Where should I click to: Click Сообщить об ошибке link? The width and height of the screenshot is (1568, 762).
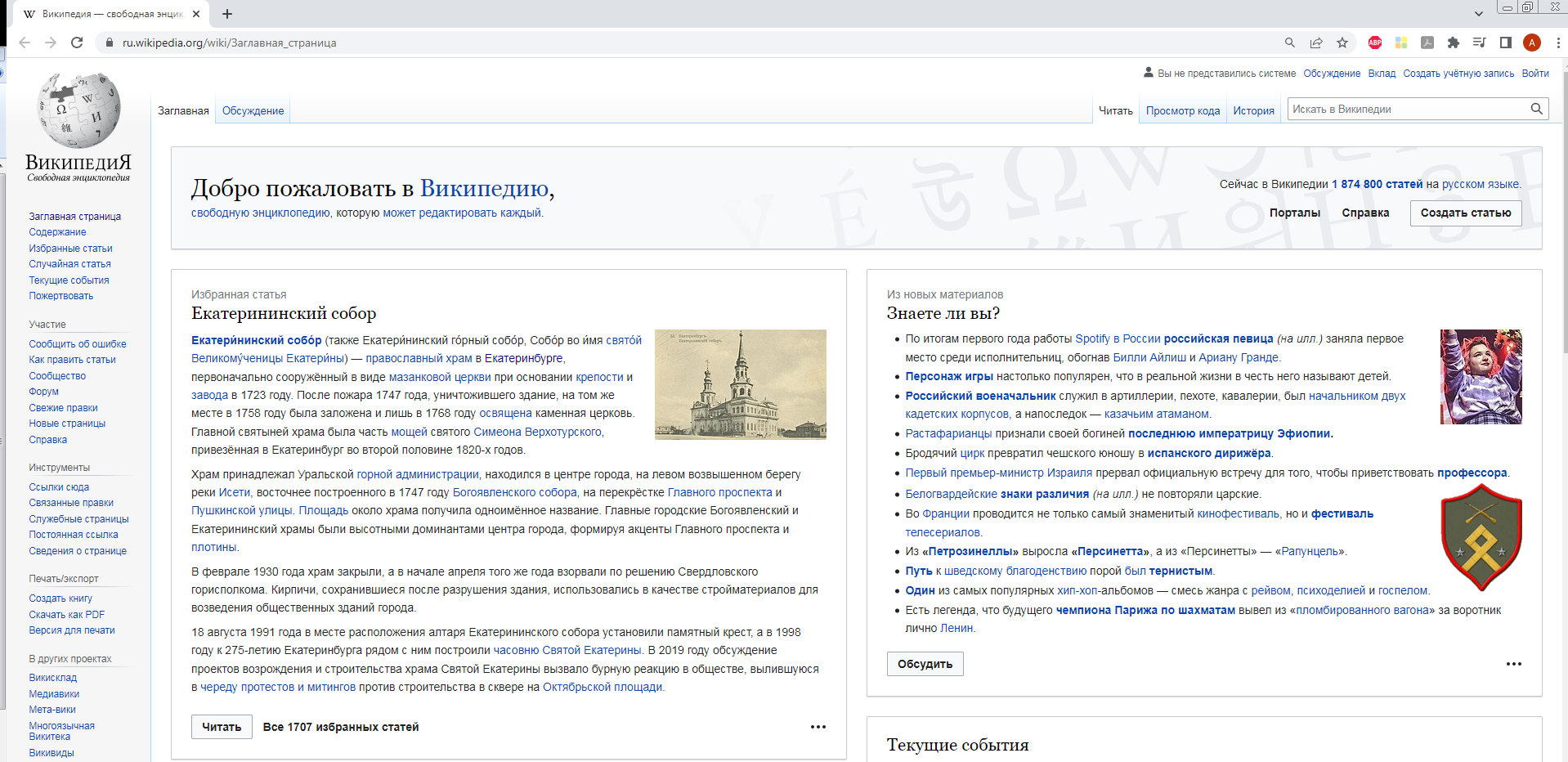[x=78, y=344]
